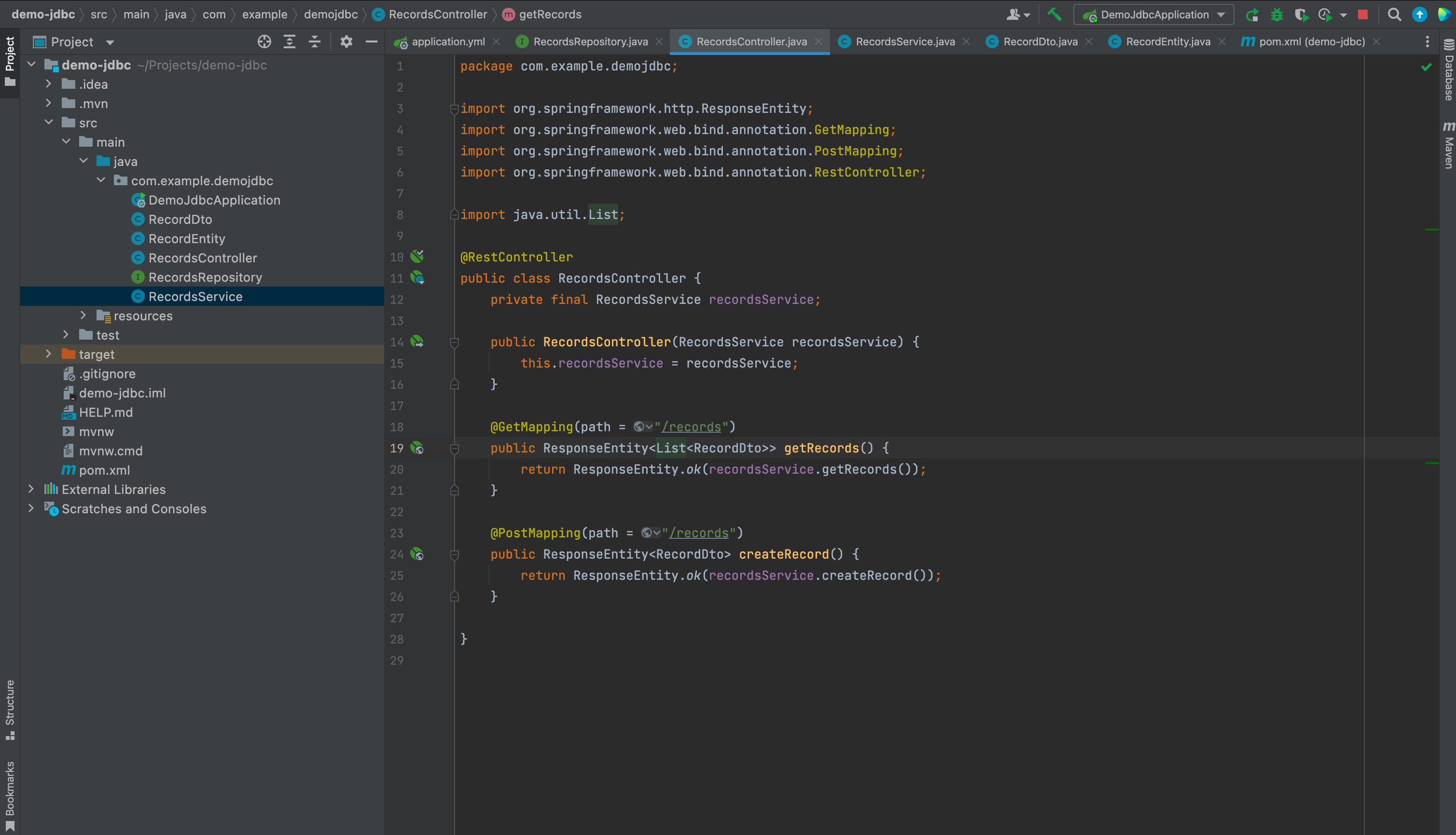Switch to the RecordsRepository.java tab
This screenshot has width=1456, height=835.
[x=590, y=41]
